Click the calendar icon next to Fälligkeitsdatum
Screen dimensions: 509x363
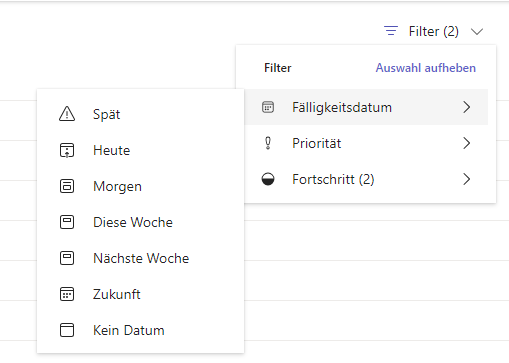[x=268, y=107]
